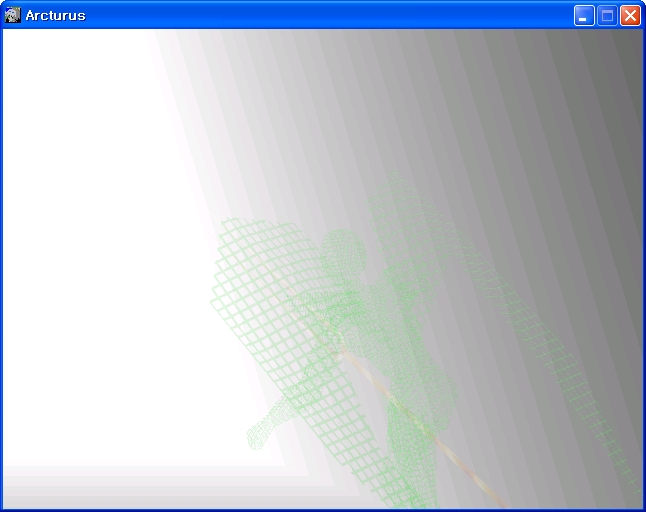Minimize the Arcturus window
This screenshot has width=646, height=512.
[x=584, y=15]
